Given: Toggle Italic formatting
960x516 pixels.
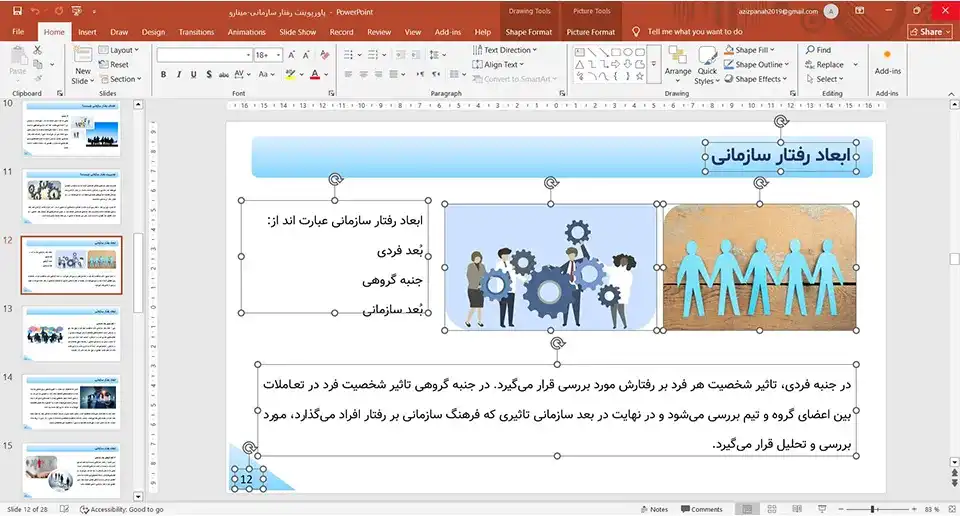Looking at the screenshot, I should pos(179,74).
